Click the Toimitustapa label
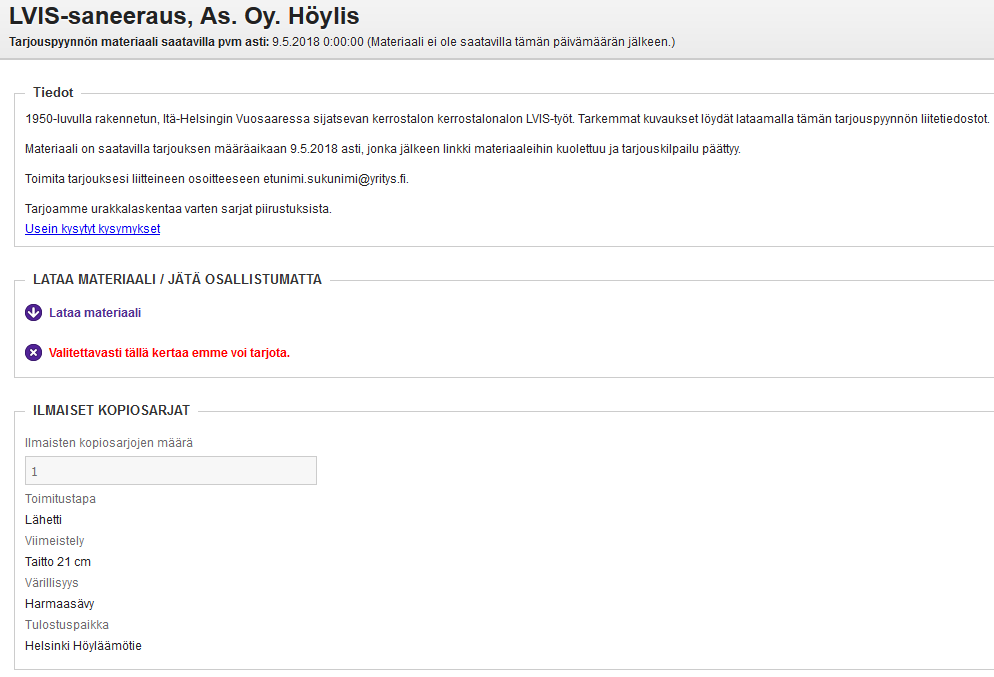This screenshot has height=677, width=994. [x=60, y=499]
